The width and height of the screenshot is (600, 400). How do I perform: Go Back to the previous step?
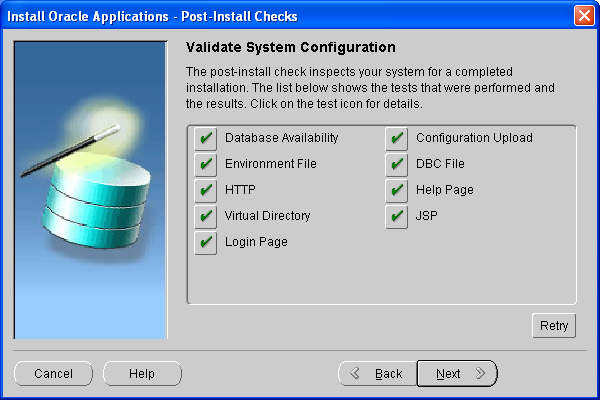click(x=377, y=374)
